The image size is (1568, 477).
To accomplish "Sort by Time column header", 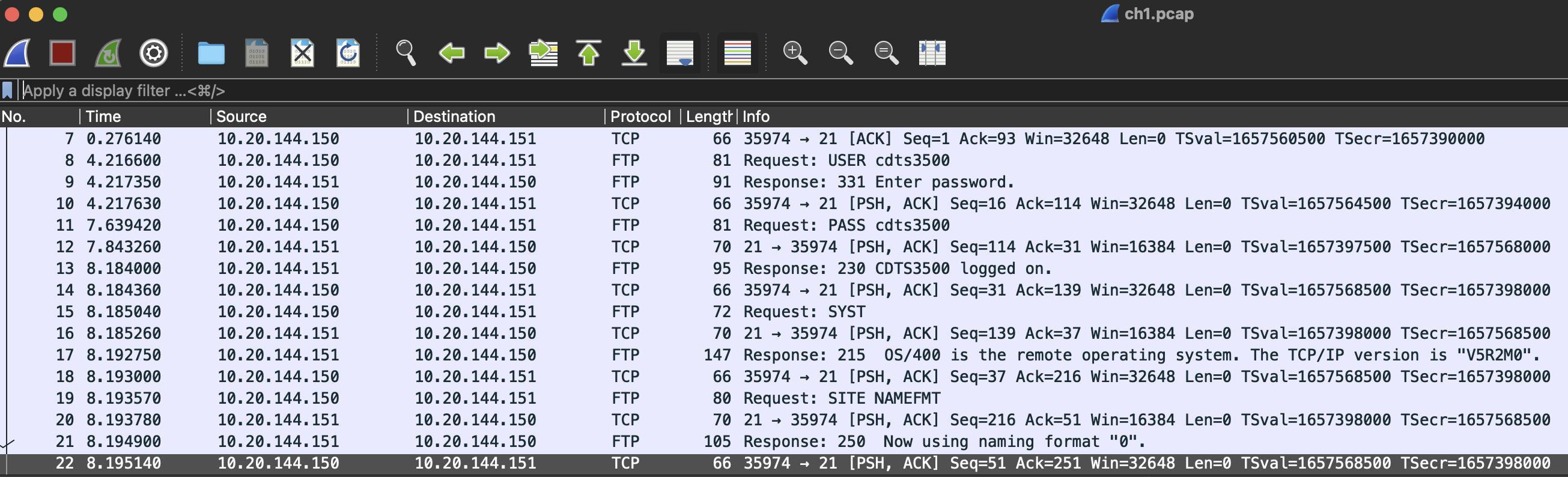I will [145, 116].
